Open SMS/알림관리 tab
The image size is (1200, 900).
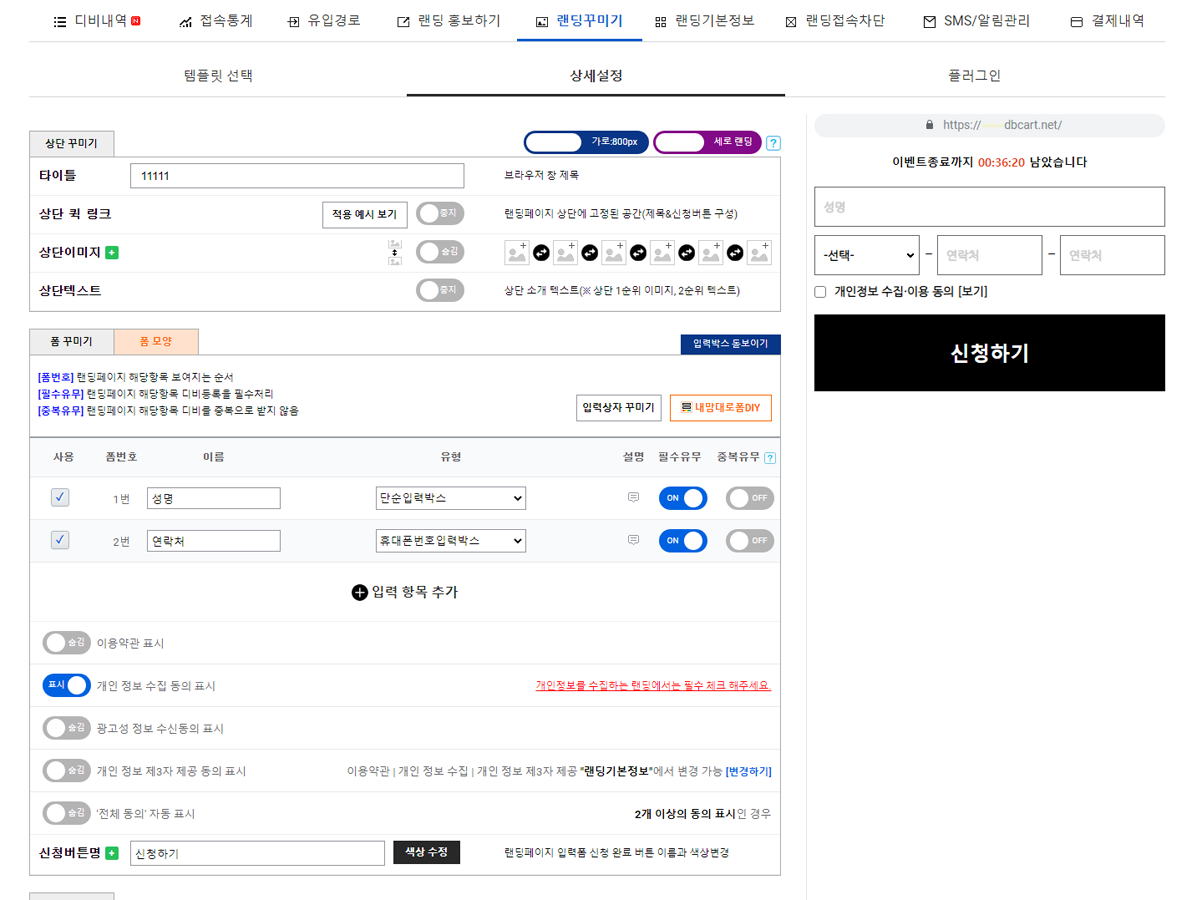pyautogui.click(x=976, y=21)
